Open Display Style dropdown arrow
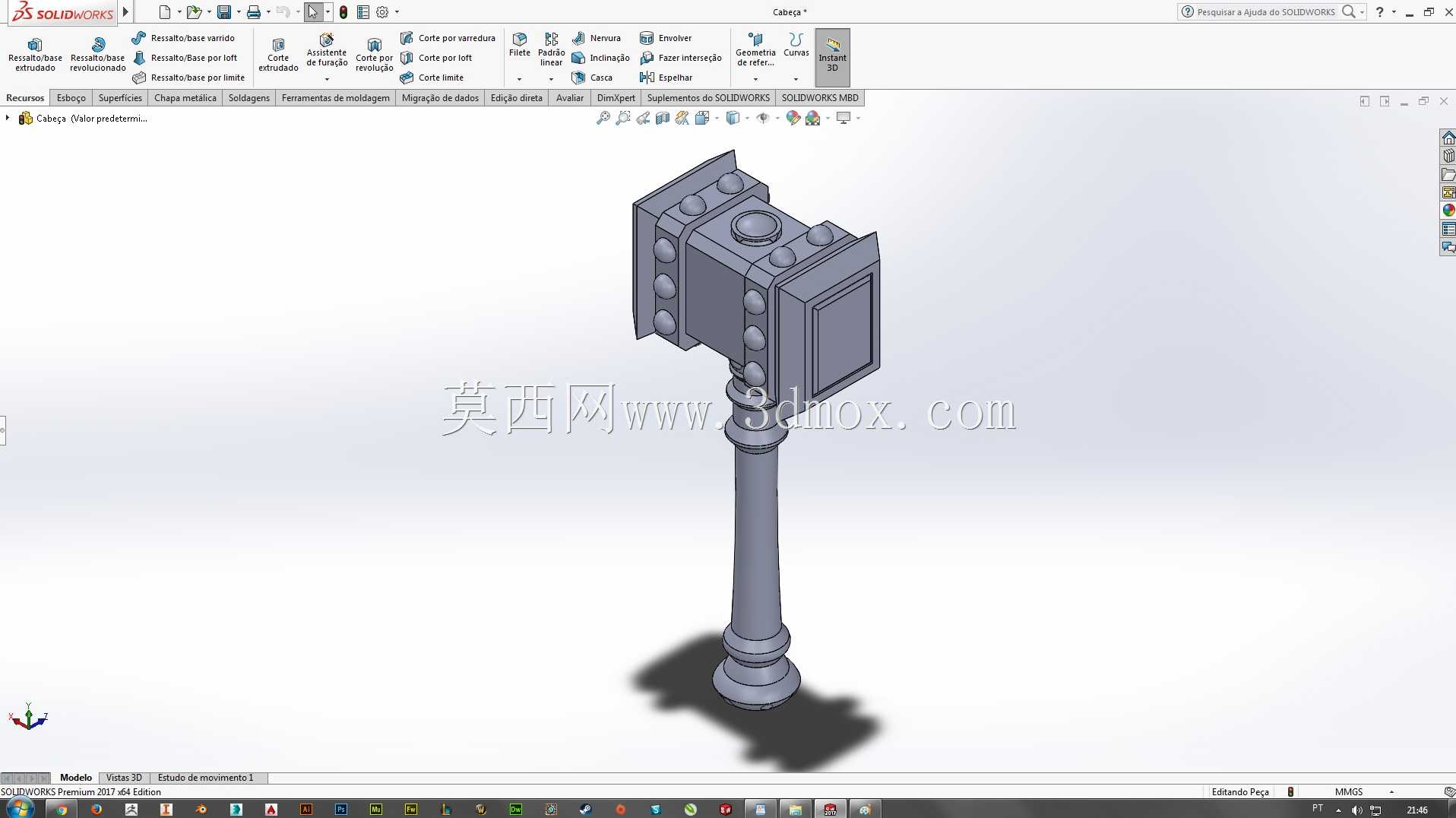The width and height of the screenshot is (1456, 818). pyautogui.click(x=748, y=119)
